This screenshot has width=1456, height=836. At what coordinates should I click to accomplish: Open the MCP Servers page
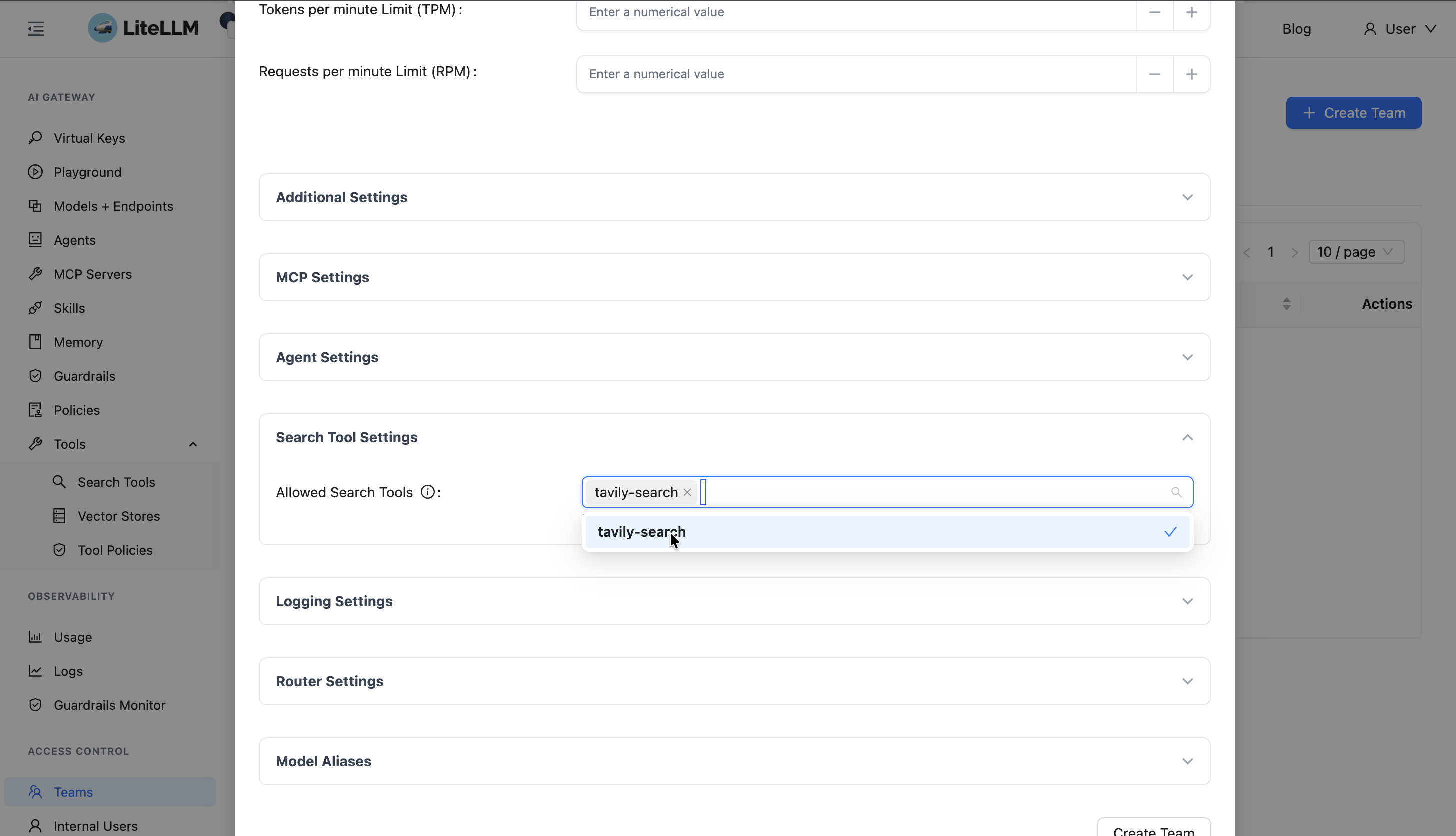[92, 274]
